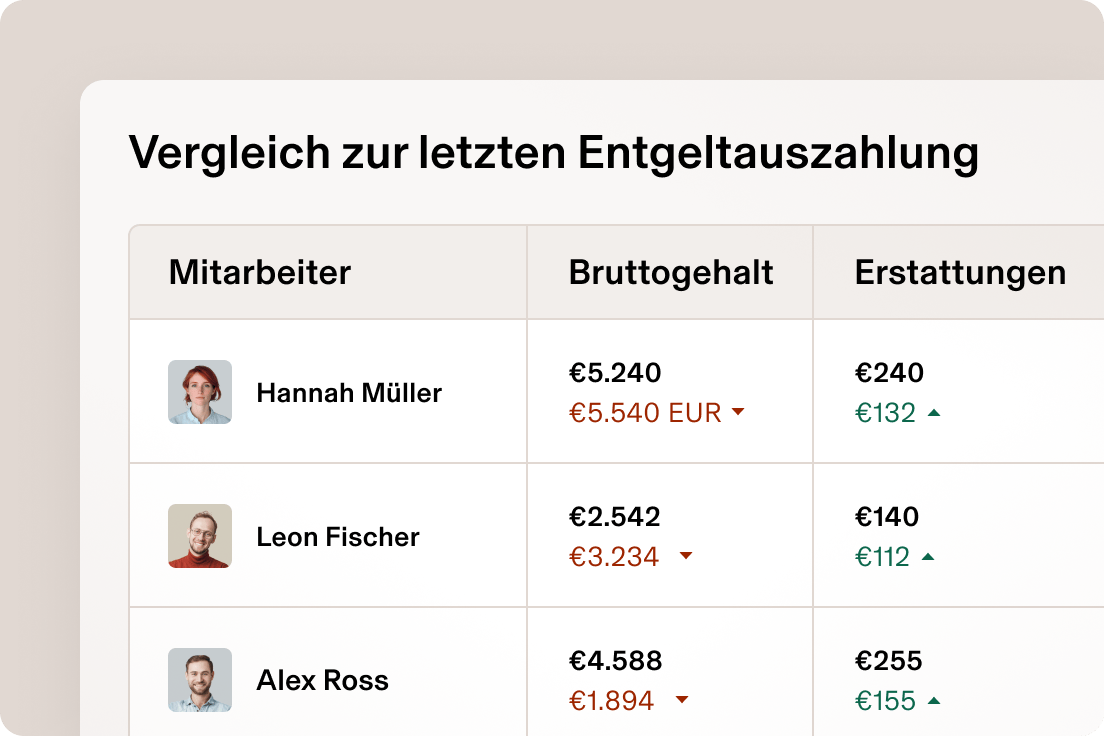Click the title Vergleich zur letzten Entgeltauszahlung
Viewport: 1104px width, 736px height.
553,152
